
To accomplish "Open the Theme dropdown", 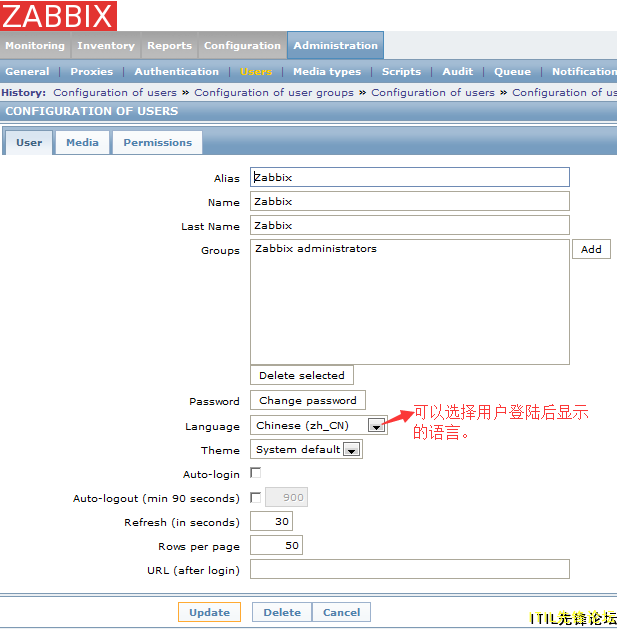I will pos(306,449).
